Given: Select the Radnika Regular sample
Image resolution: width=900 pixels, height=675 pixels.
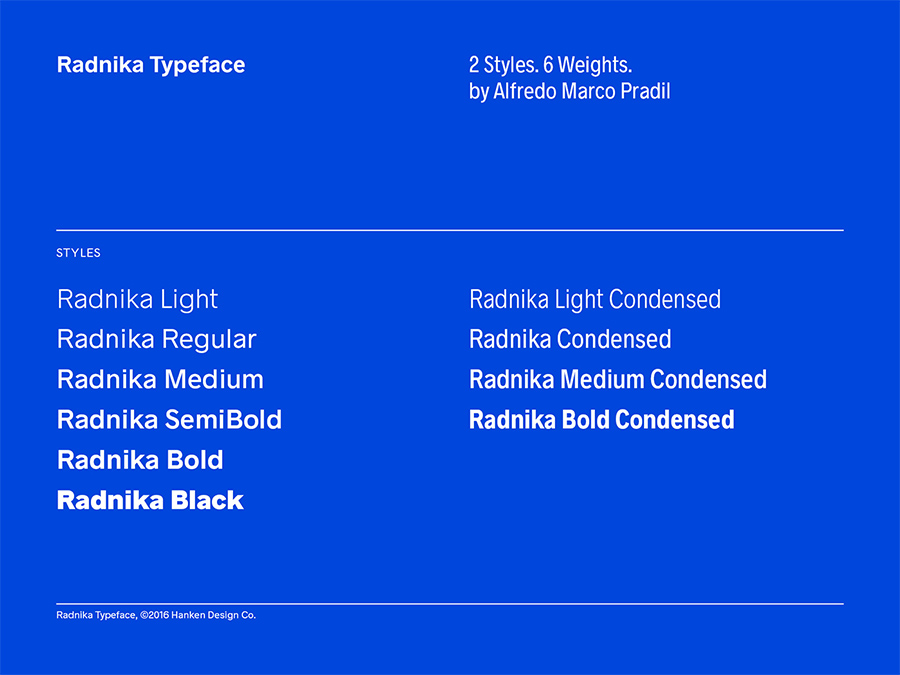Looking at the screenshot, I should point(156,340).
